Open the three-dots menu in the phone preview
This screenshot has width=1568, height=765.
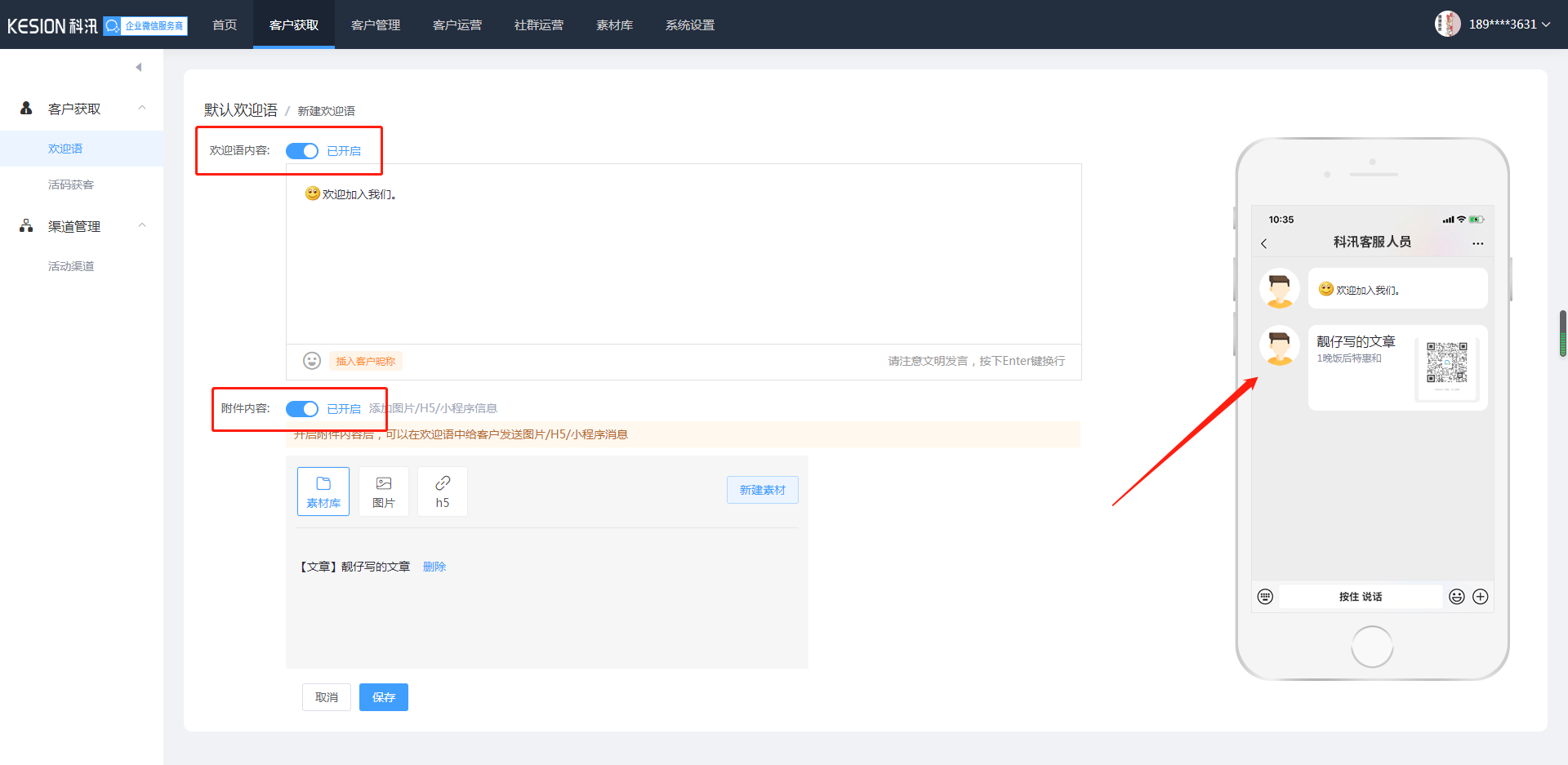1478,243
